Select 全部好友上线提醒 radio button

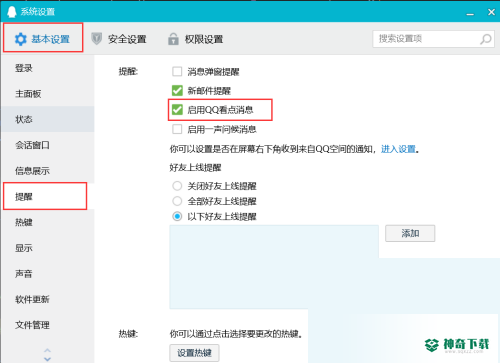tap(177, 201)
